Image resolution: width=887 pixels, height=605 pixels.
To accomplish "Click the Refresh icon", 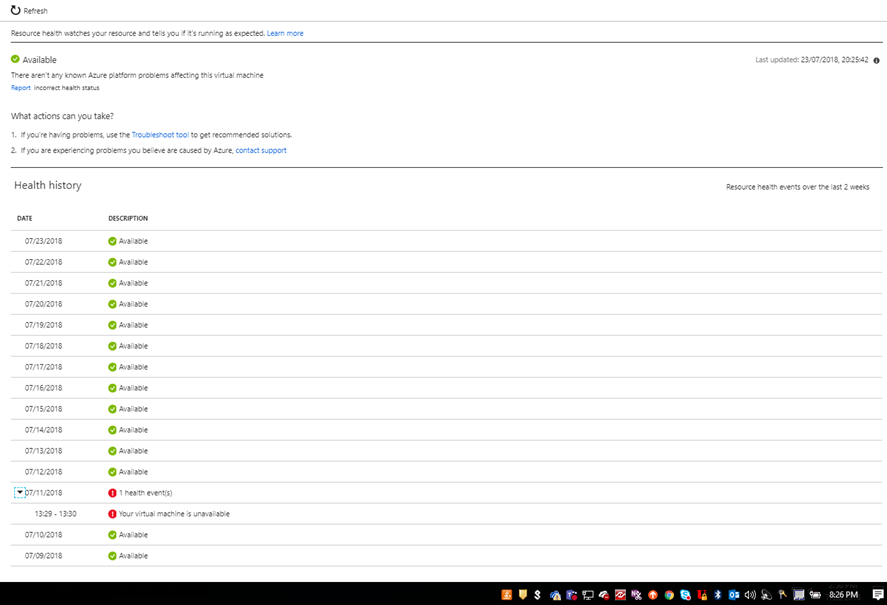I will (15, 10).
